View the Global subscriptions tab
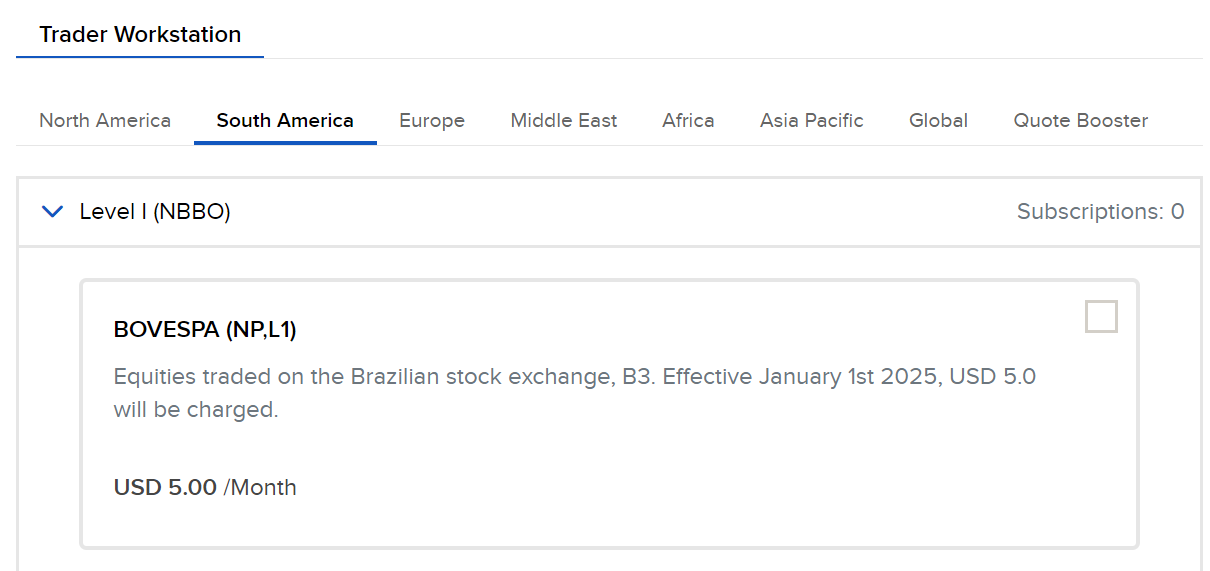This screenshot has width=1210, height=571. 938,121
